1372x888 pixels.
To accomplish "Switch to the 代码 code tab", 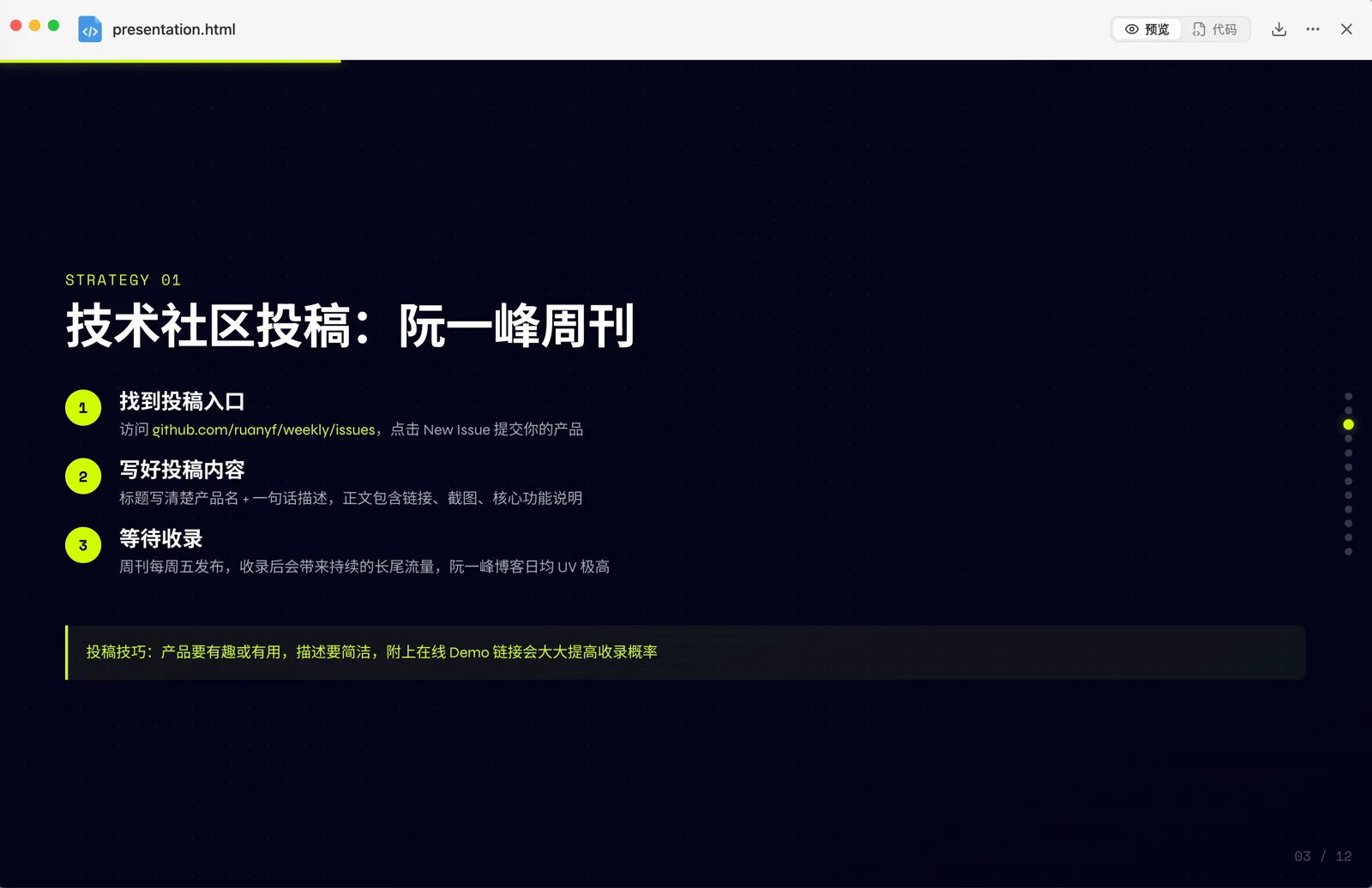I will [1214, 29].
